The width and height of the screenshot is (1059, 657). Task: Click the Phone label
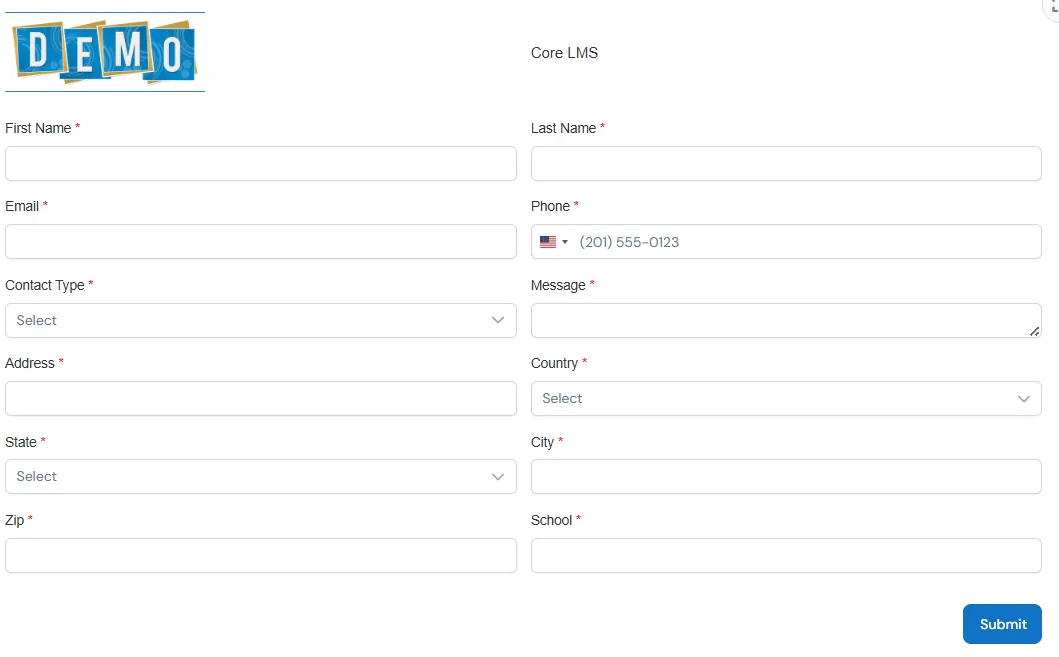point(550,206)
